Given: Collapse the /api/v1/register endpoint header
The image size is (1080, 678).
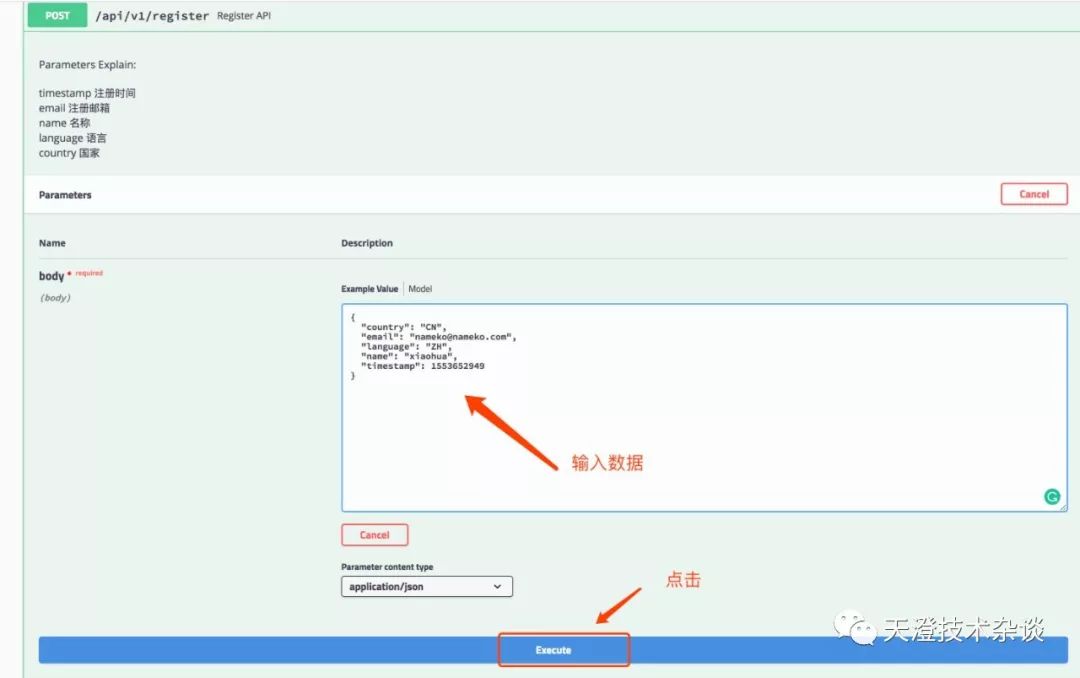Looking at the screenshot, I should (x=551, y=15).
